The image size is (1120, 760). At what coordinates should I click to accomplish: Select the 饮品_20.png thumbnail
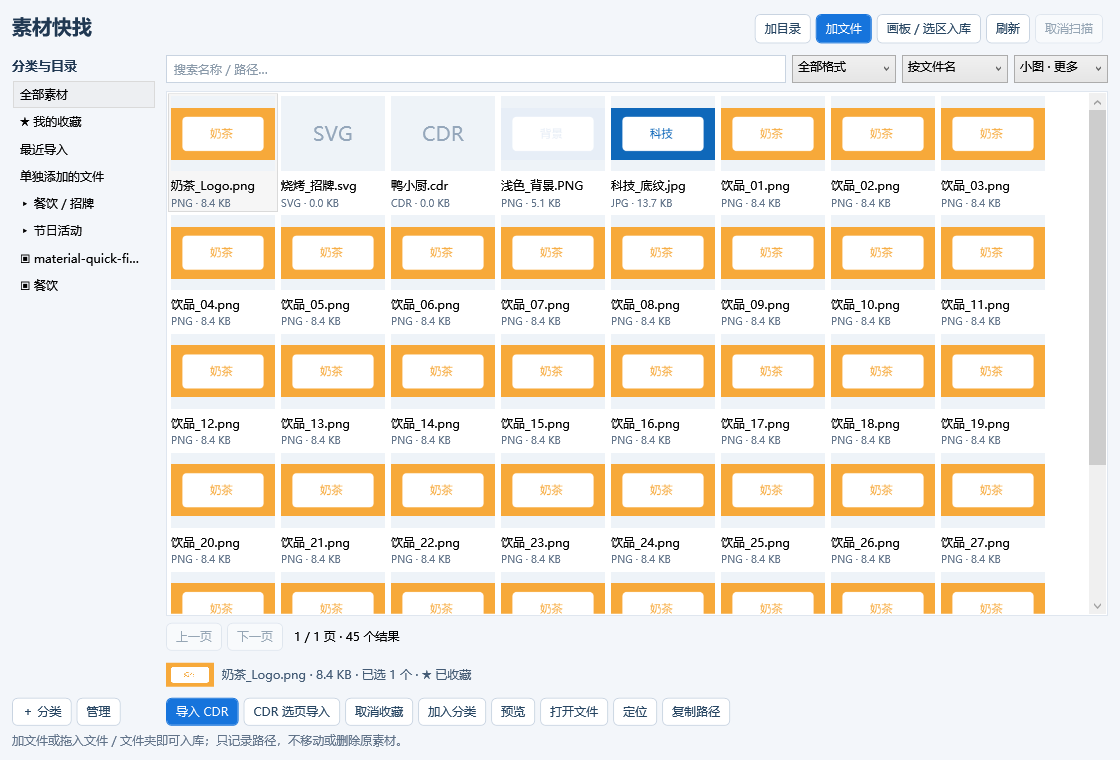223,490
